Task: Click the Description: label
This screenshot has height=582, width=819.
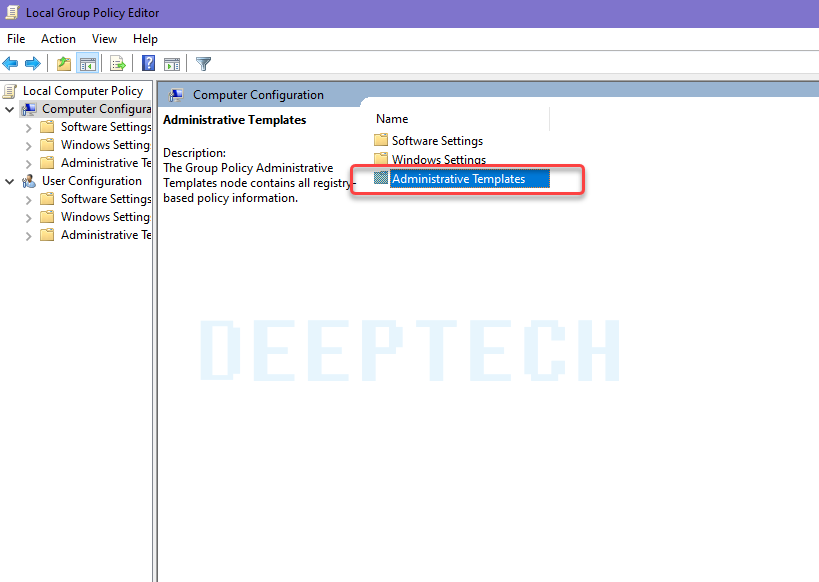Action: pyautogui.click(x=194, y=153)
